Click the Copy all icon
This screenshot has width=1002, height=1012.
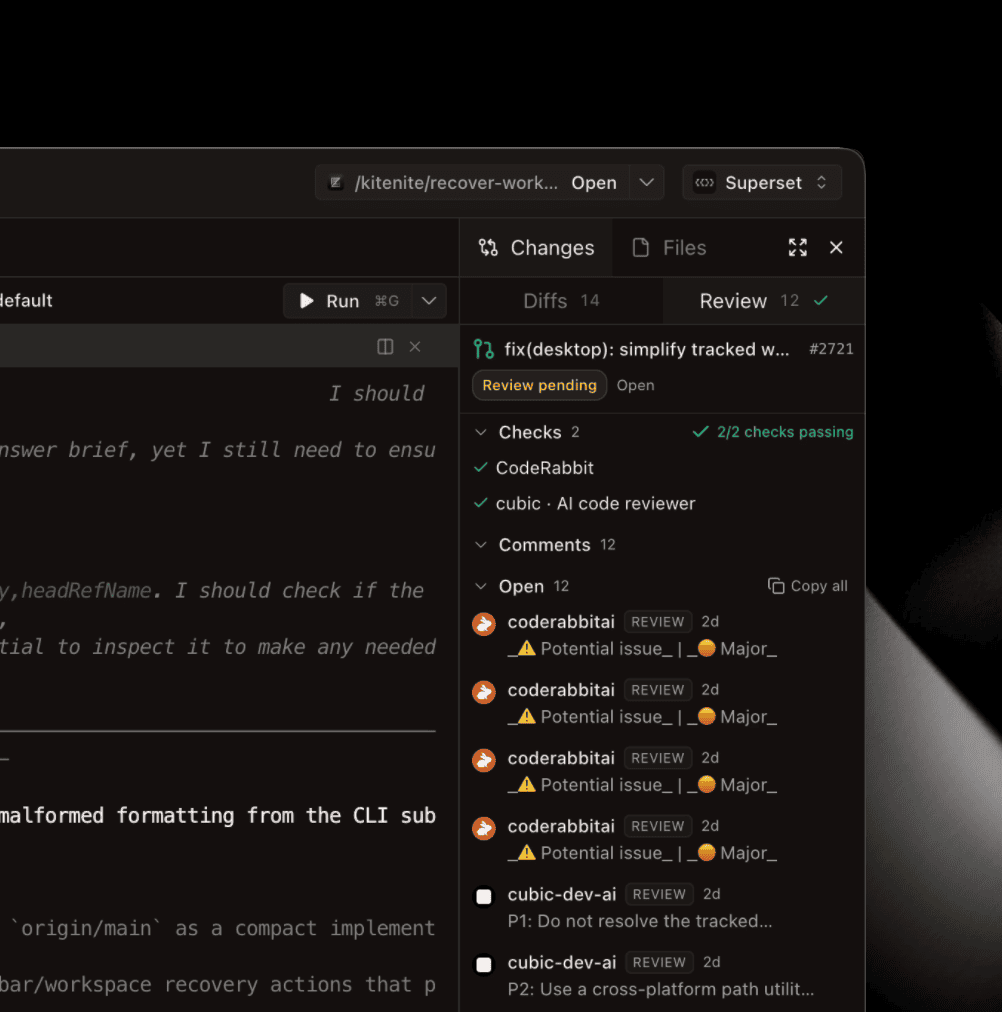tap(775, 586)
